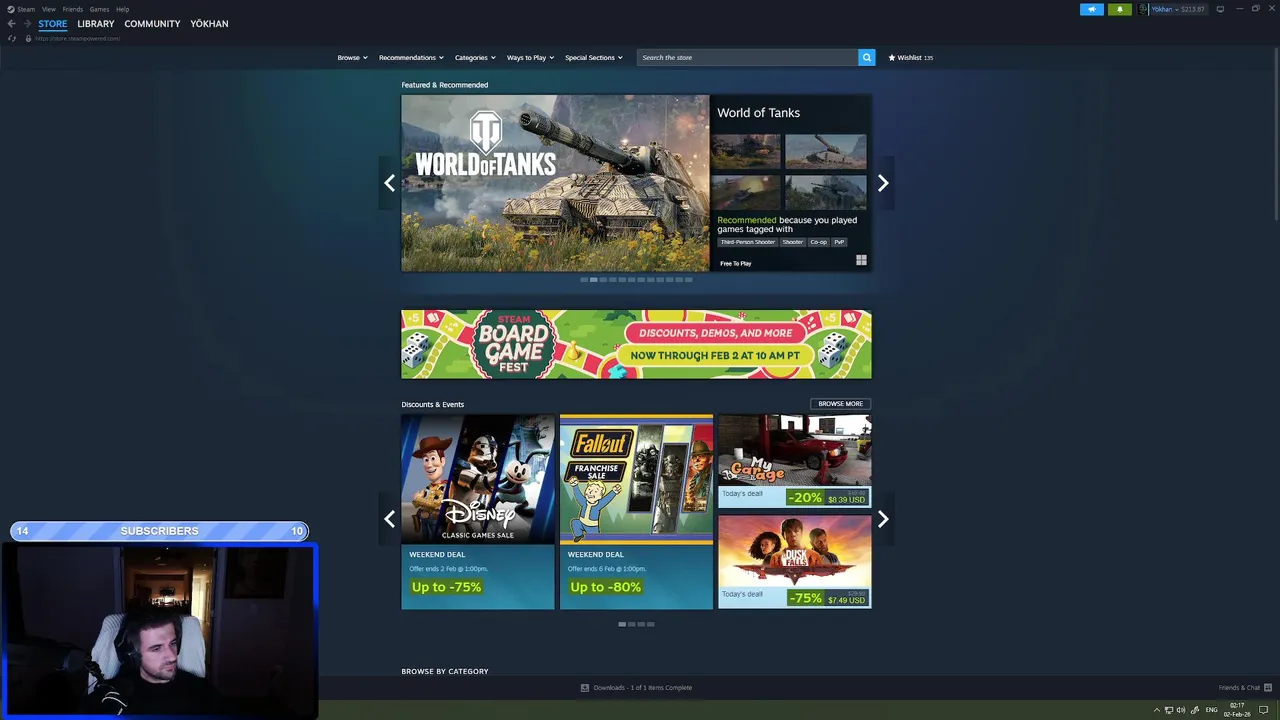The height and width of the screenshot is (720, 1280).
Task: Open Friends & Chat icon
Action: (x=1268, y=688)
